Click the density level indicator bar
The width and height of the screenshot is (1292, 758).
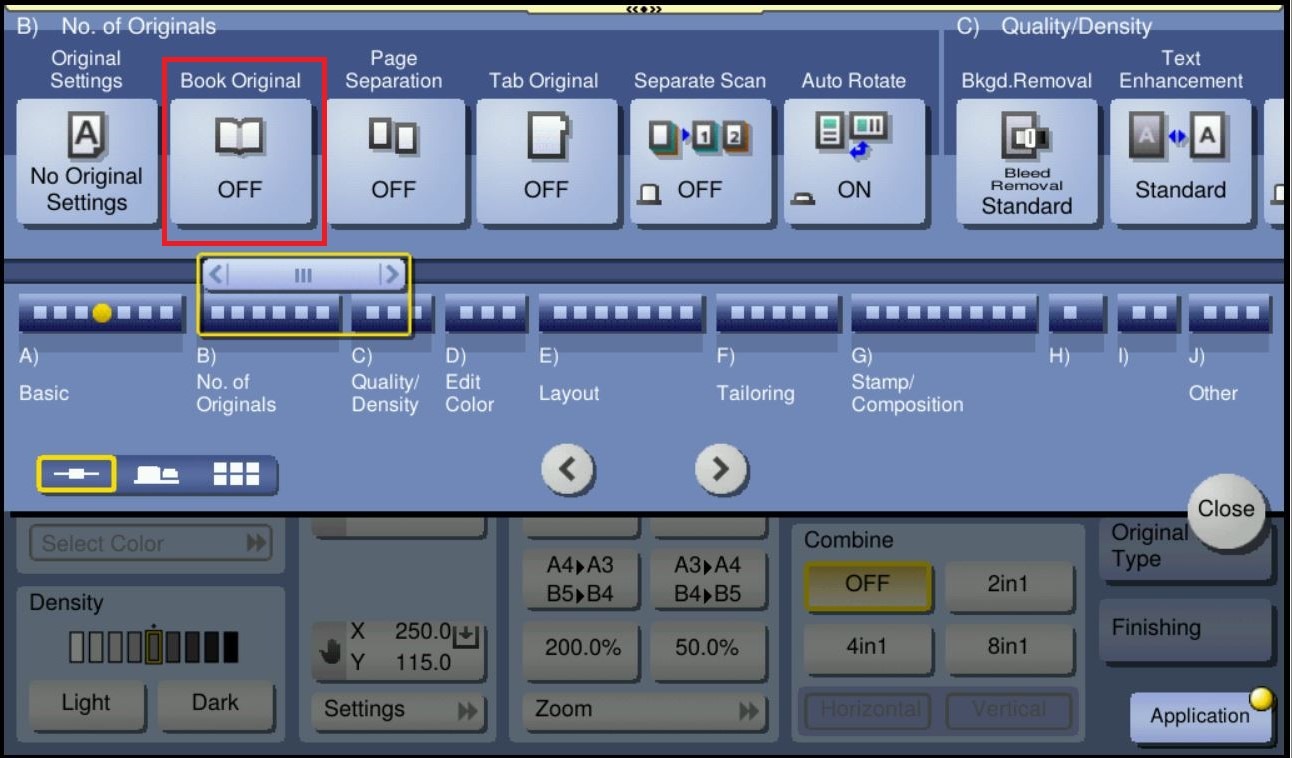click(x=153, y=647)
